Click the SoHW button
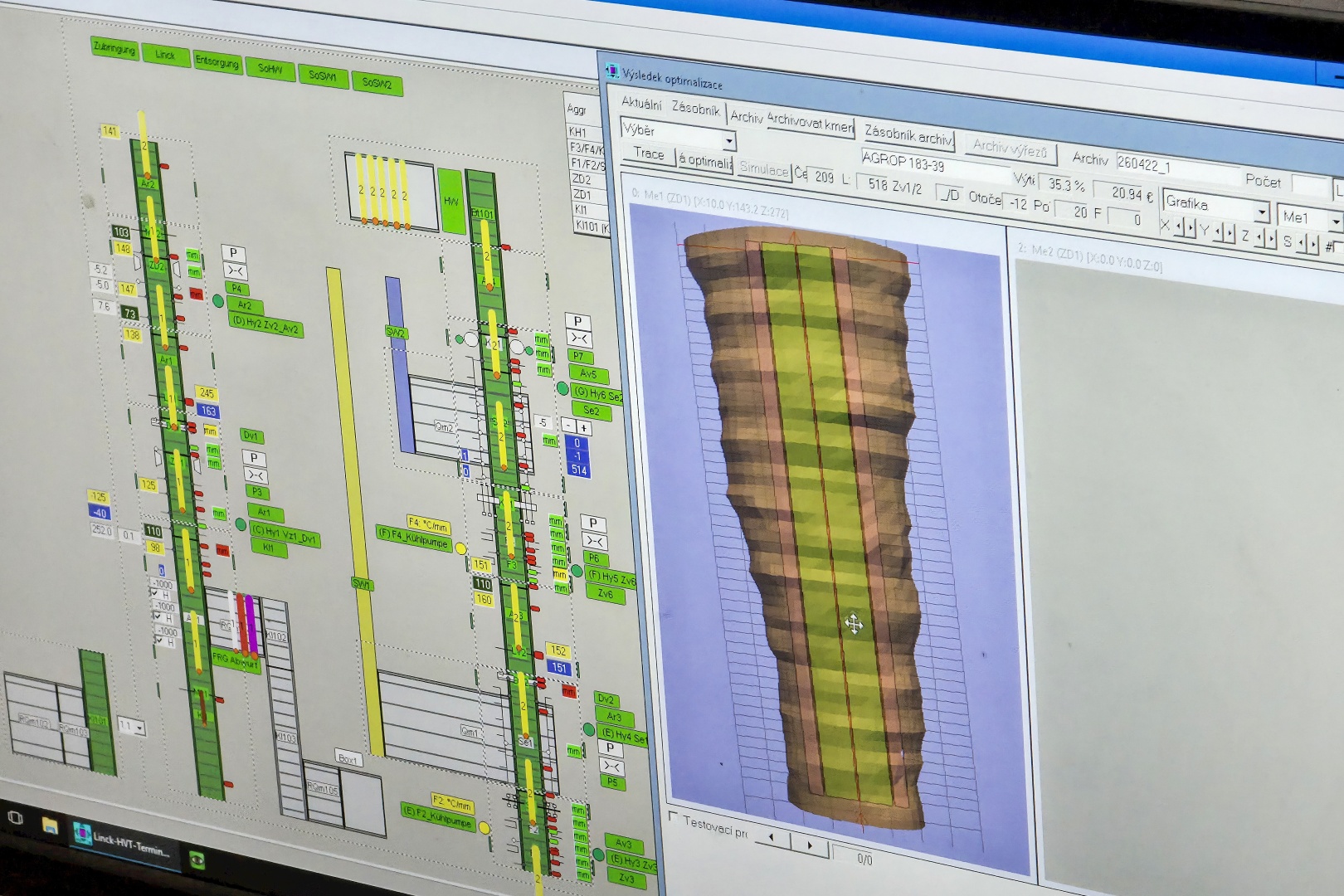The height and width of the screenshot is (896, 1344). [x=270, y=69]
